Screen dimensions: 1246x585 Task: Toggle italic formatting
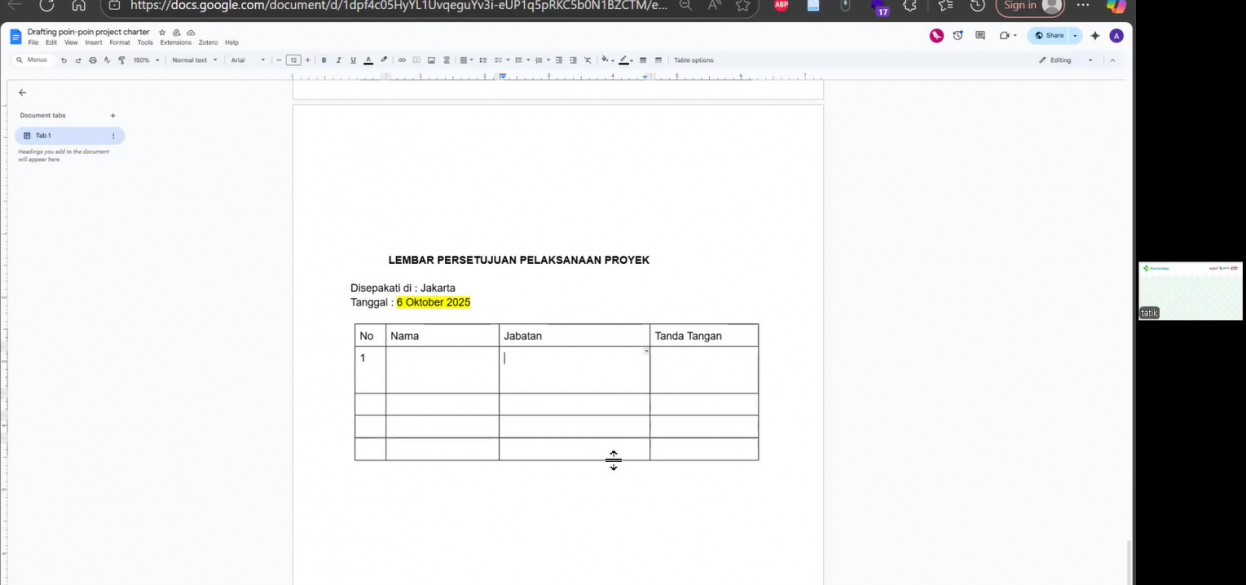tap(338, 60)
